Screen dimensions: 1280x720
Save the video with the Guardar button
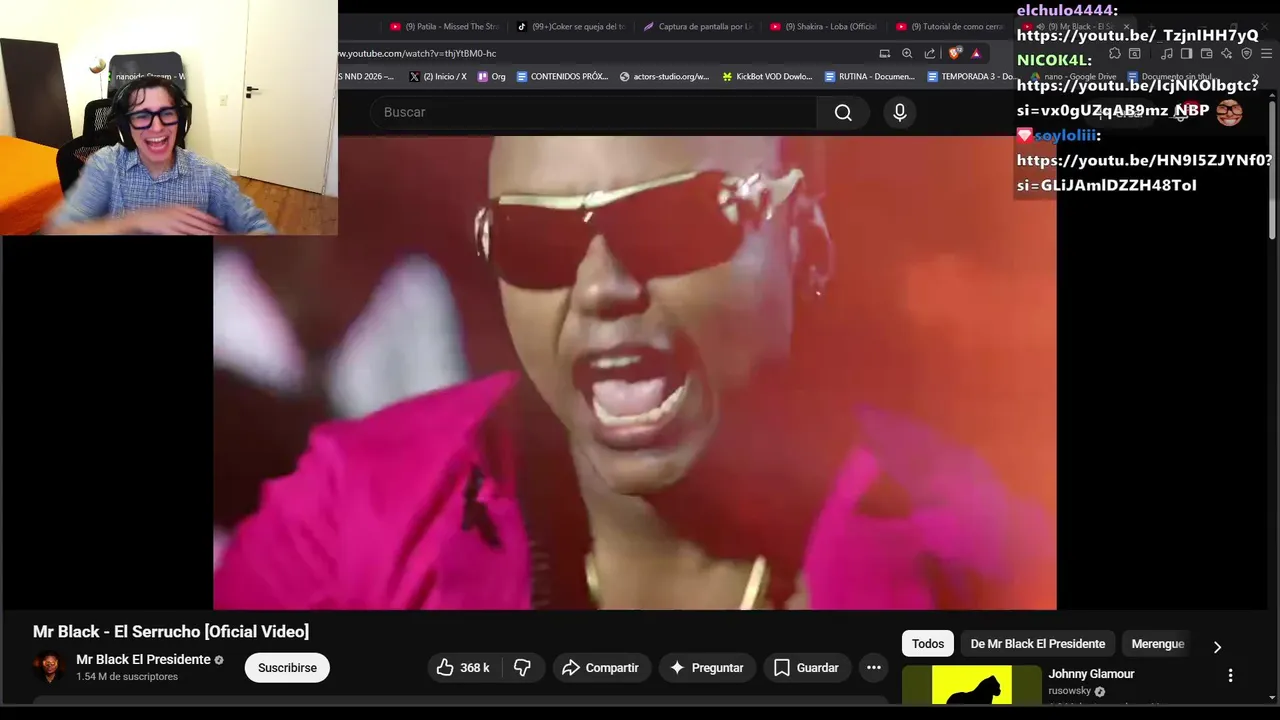tap(806, 668)
